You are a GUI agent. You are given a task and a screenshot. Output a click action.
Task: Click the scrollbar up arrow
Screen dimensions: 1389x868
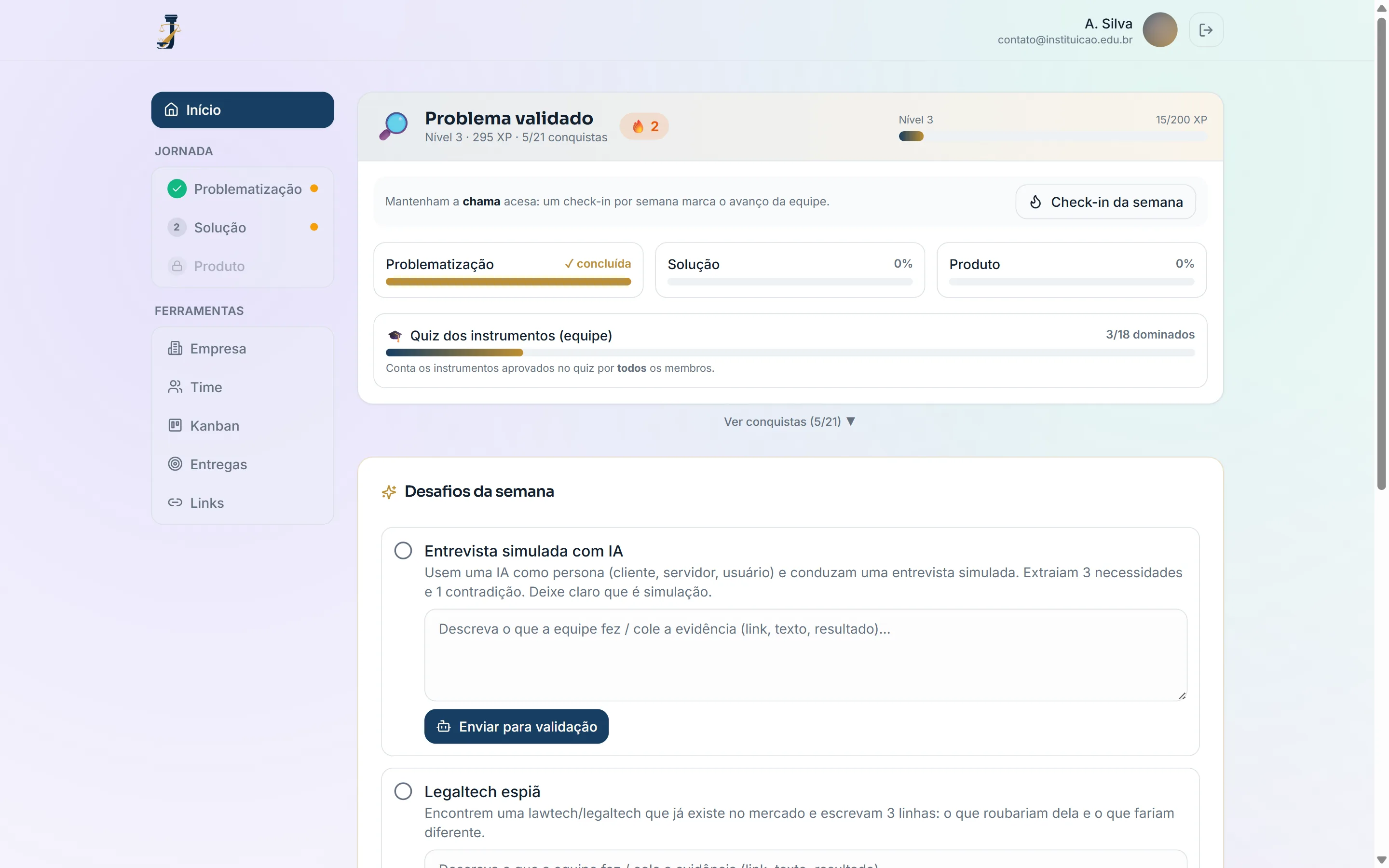pyautogui.click(x=1382, y=9)
